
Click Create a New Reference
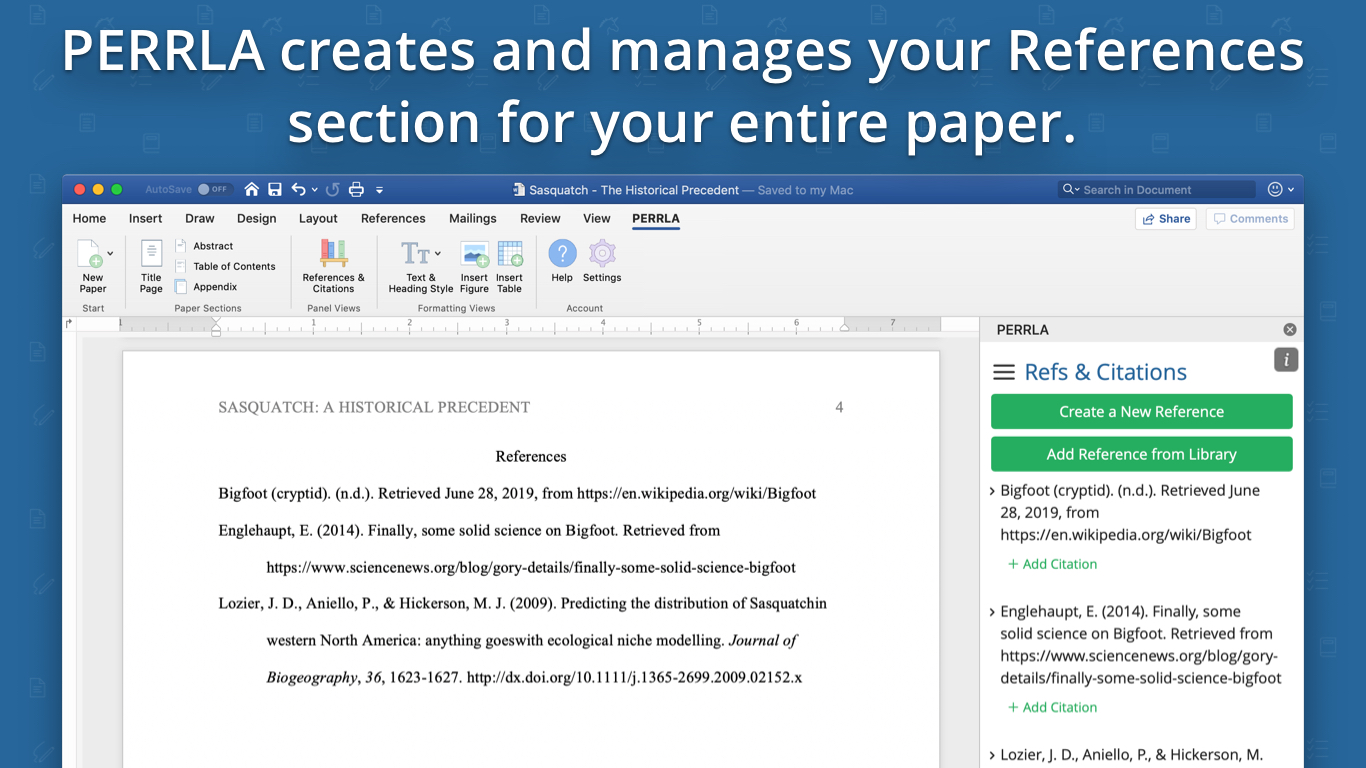point(1141,411)
